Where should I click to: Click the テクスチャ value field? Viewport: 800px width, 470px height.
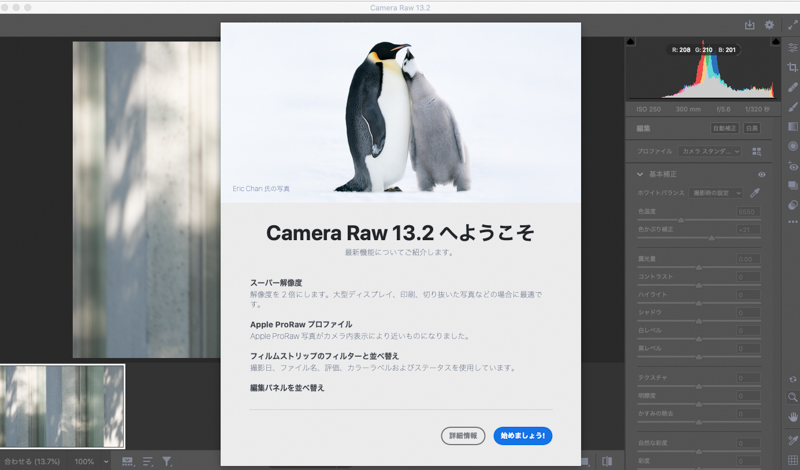748,378
